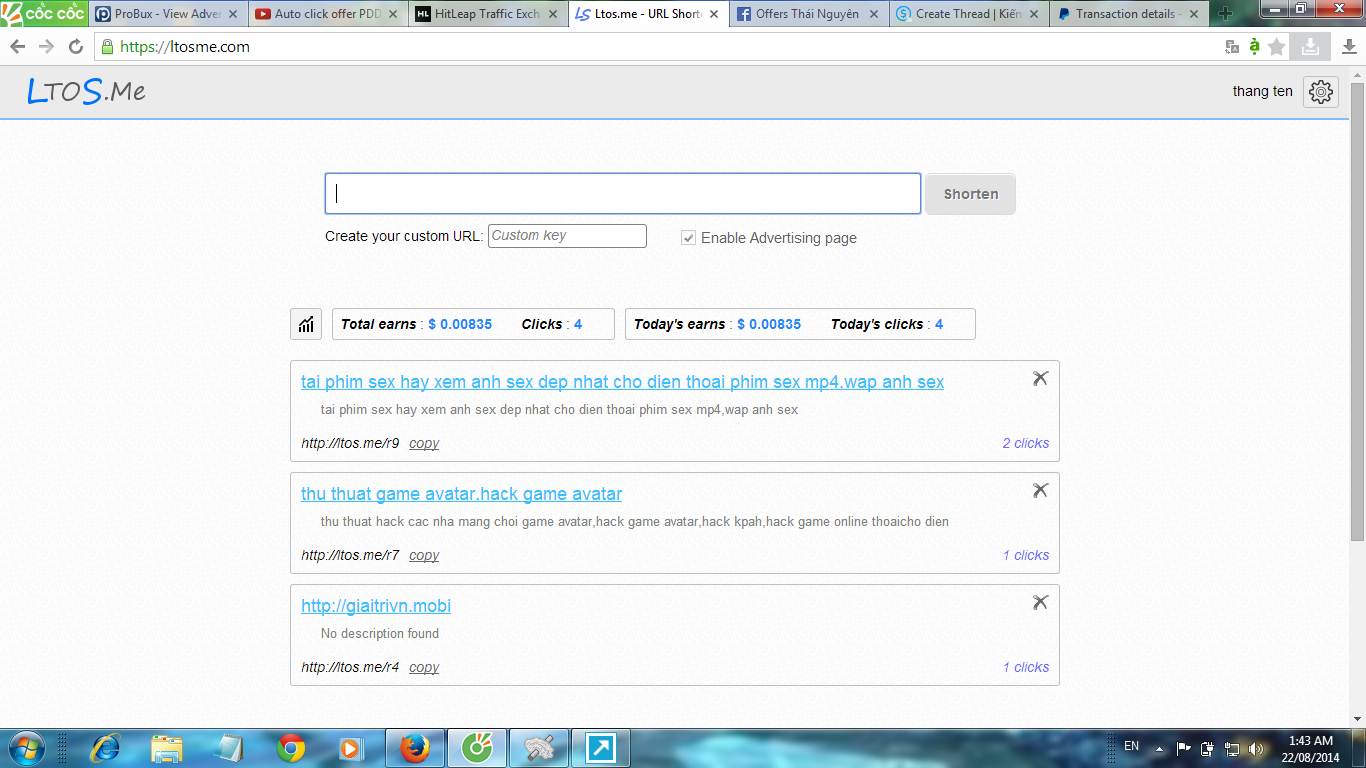Switch to the HitLeap Traffic Exch tab

pyautogui.click(x=487, y=14)
